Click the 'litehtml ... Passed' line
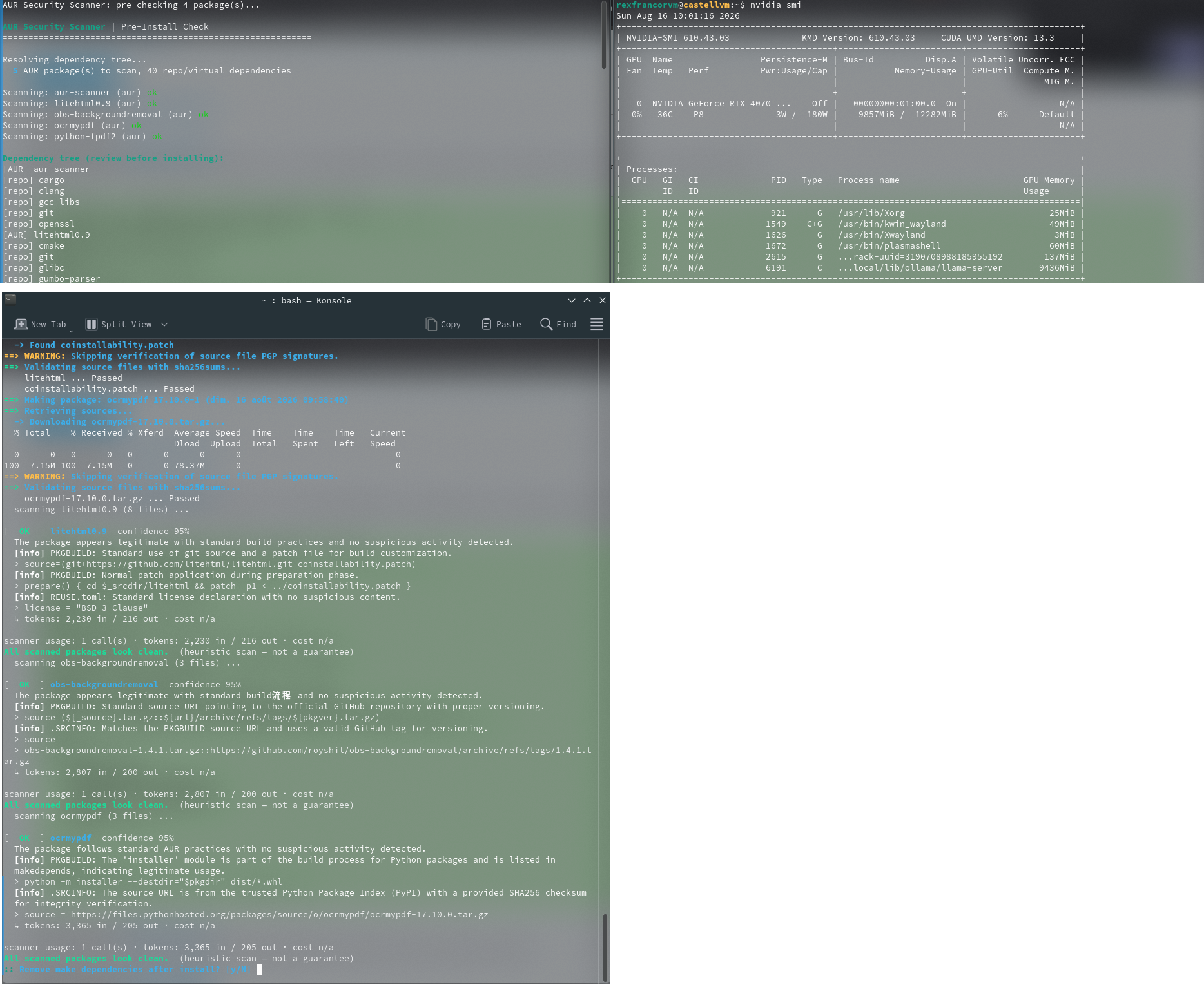The image size is (1204, 987). [73, 378]
